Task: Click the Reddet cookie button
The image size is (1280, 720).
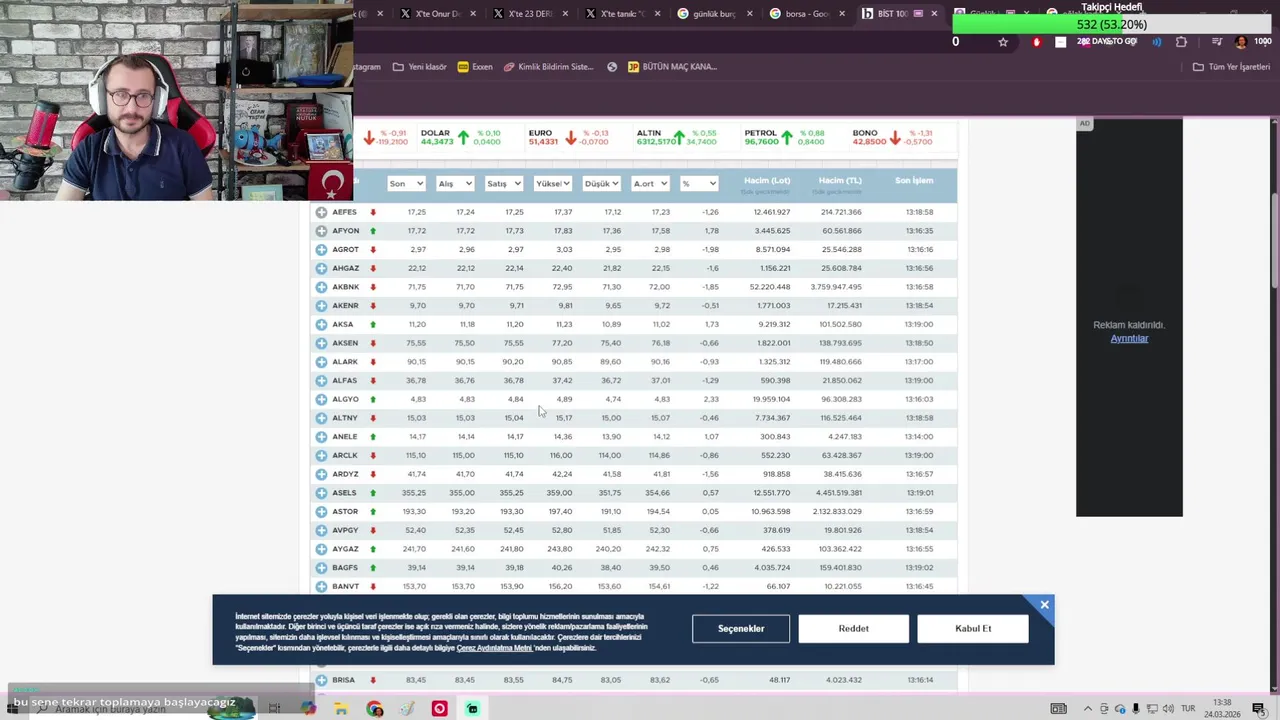Action: (854, 628)
